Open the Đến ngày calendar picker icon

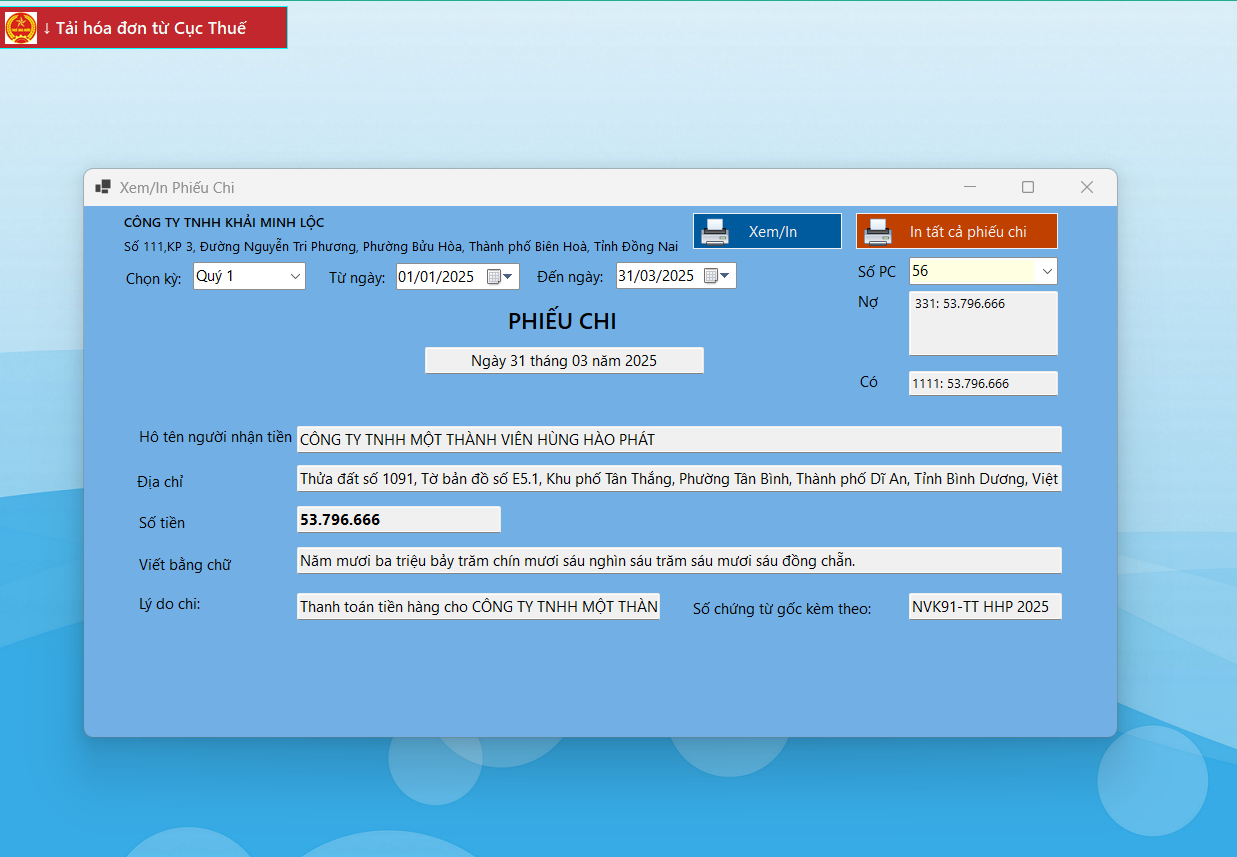pos(717,277)
